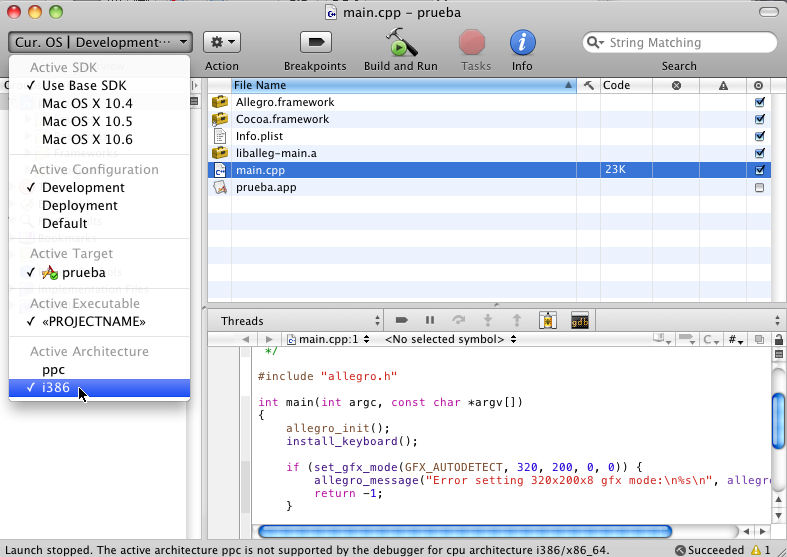Toggle the editor lock icon
The width and height of the screenshot is (787, 557).
coord(779,339)
